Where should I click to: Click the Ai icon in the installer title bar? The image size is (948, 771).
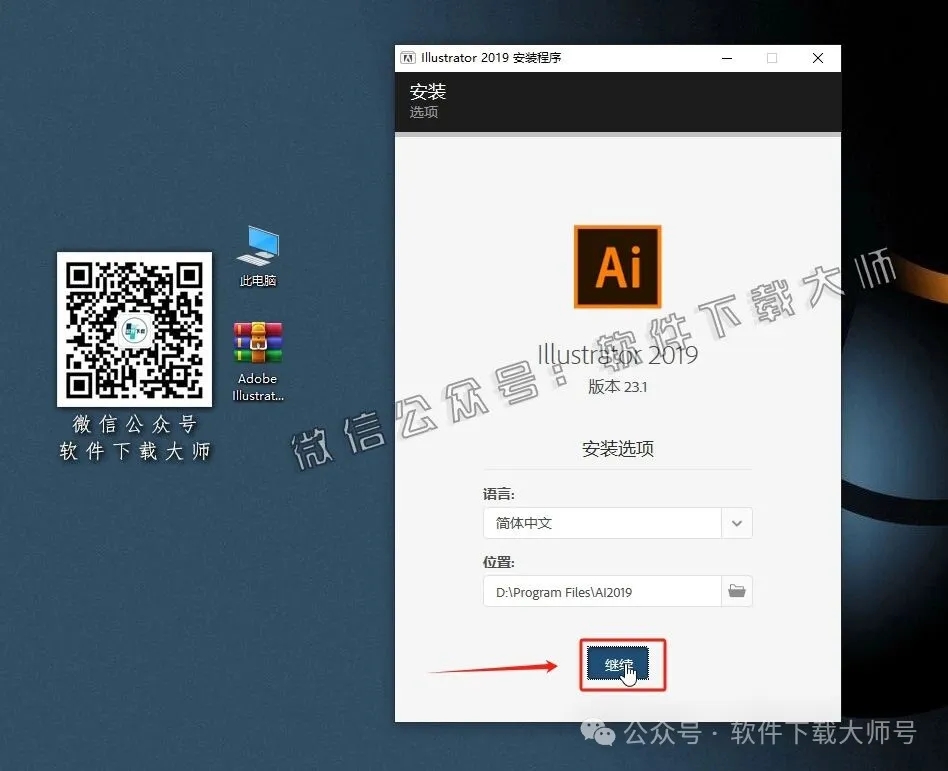click(407, 57)
